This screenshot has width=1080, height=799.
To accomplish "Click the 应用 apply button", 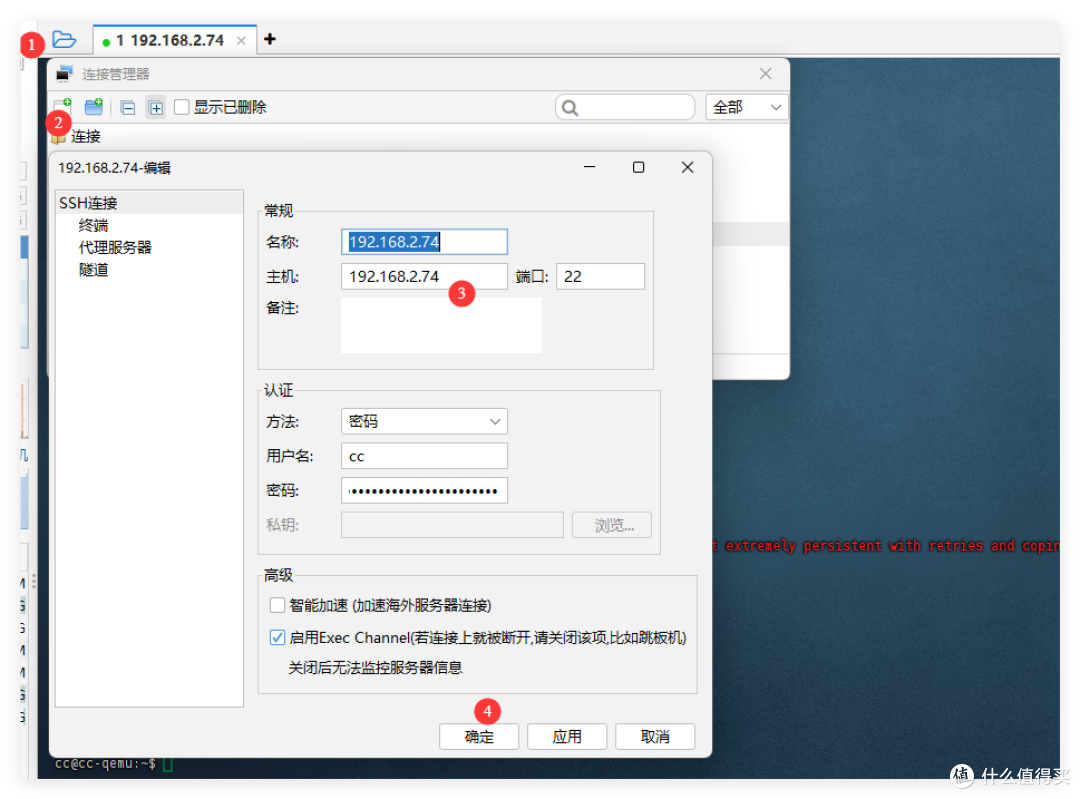I will (567, 736).
